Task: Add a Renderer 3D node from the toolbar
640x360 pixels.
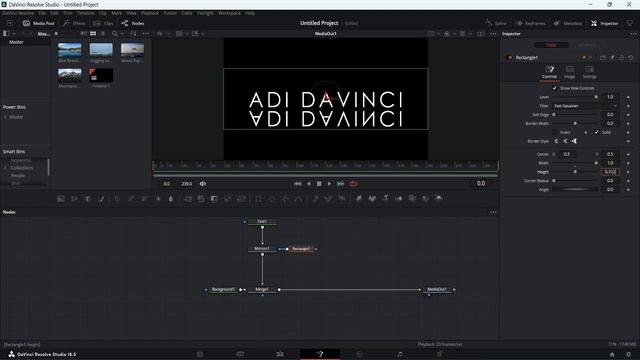Action: [x=439, y=199]
